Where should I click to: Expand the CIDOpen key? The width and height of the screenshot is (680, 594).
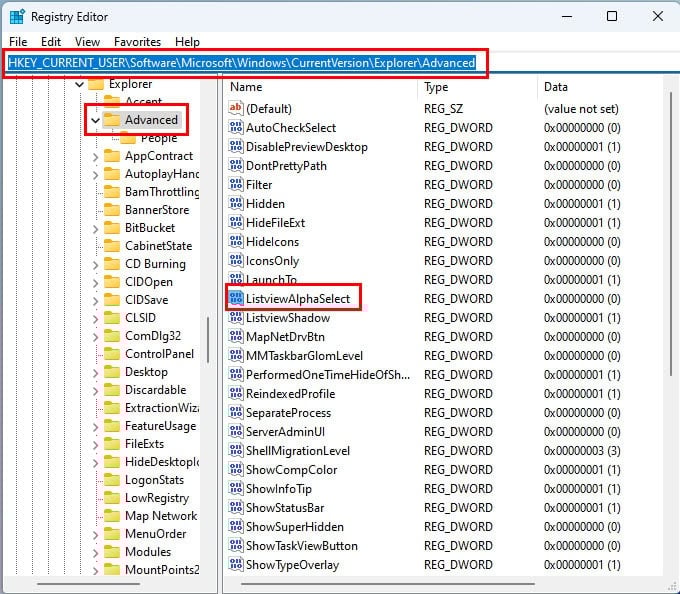click(95, 283)
